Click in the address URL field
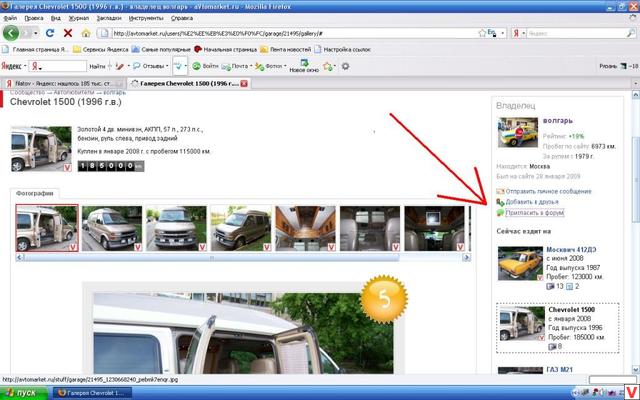The width and height of the screenshot is (640, 400). point(294,33)
